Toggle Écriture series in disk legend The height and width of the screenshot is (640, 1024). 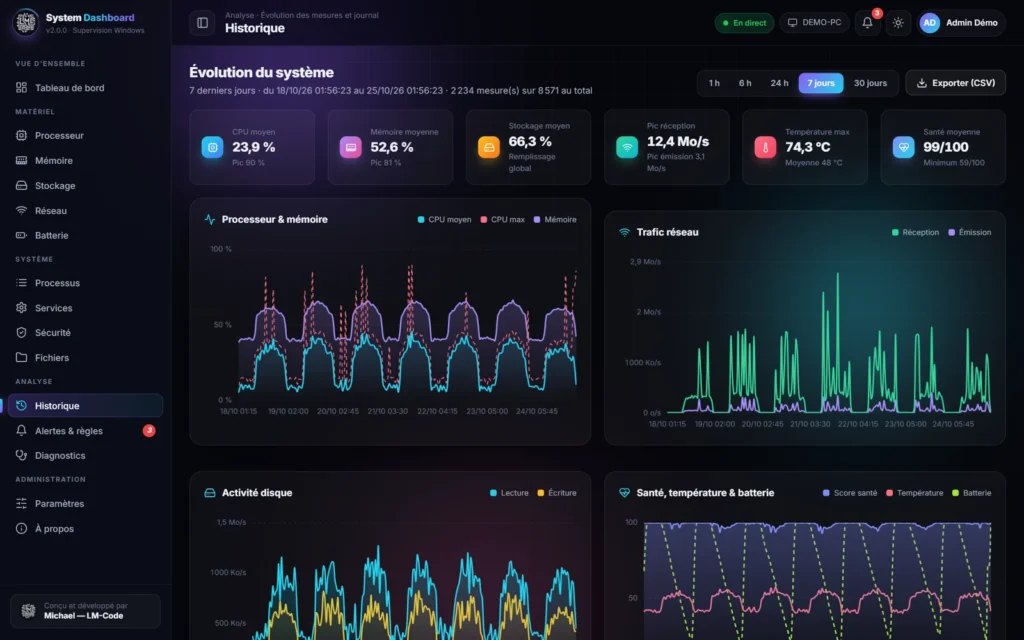point(556,493)
